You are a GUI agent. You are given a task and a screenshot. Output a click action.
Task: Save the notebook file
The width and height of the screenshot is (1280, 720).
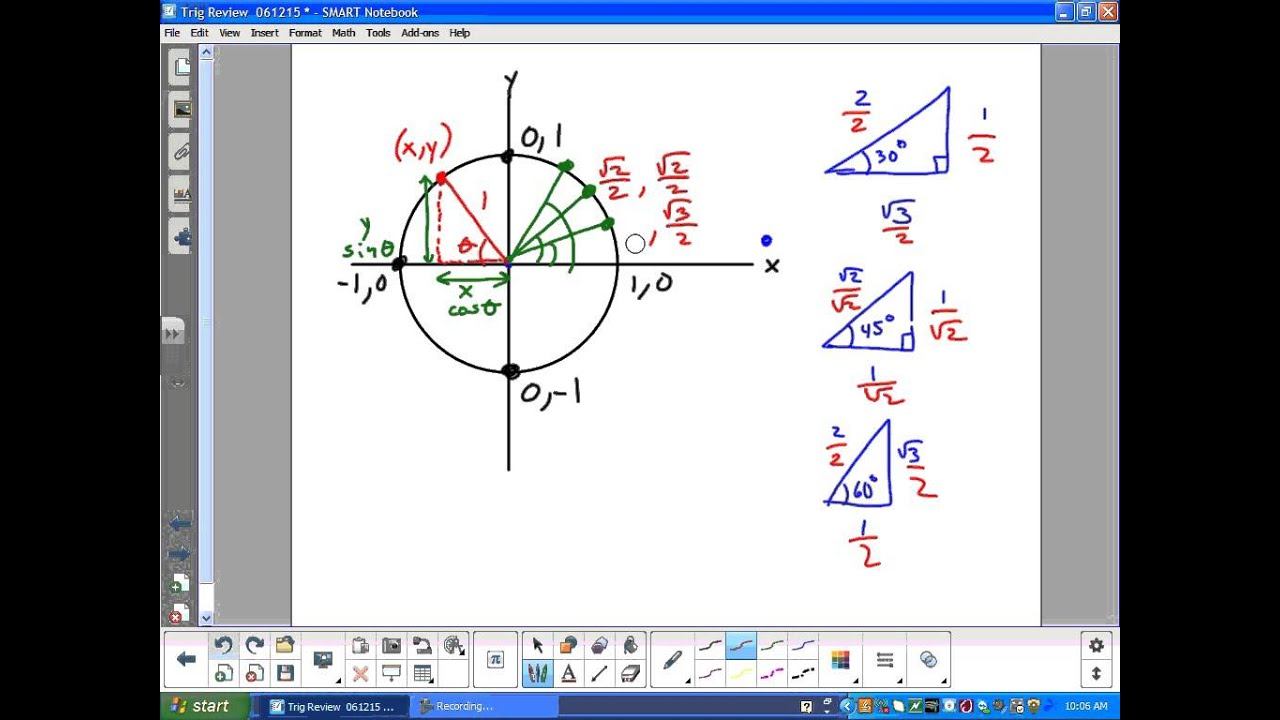pyautogui.click(x=285, y=673)
